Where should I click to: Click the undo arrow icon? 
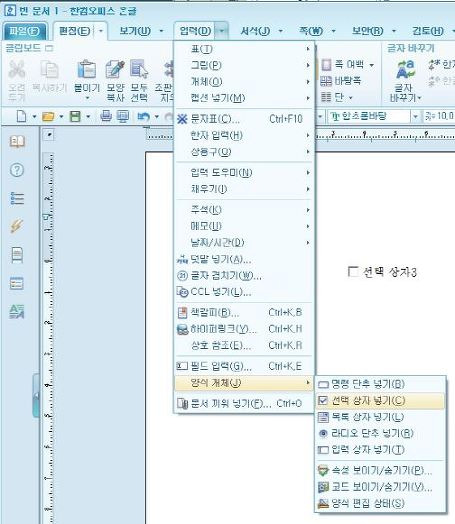144,116
